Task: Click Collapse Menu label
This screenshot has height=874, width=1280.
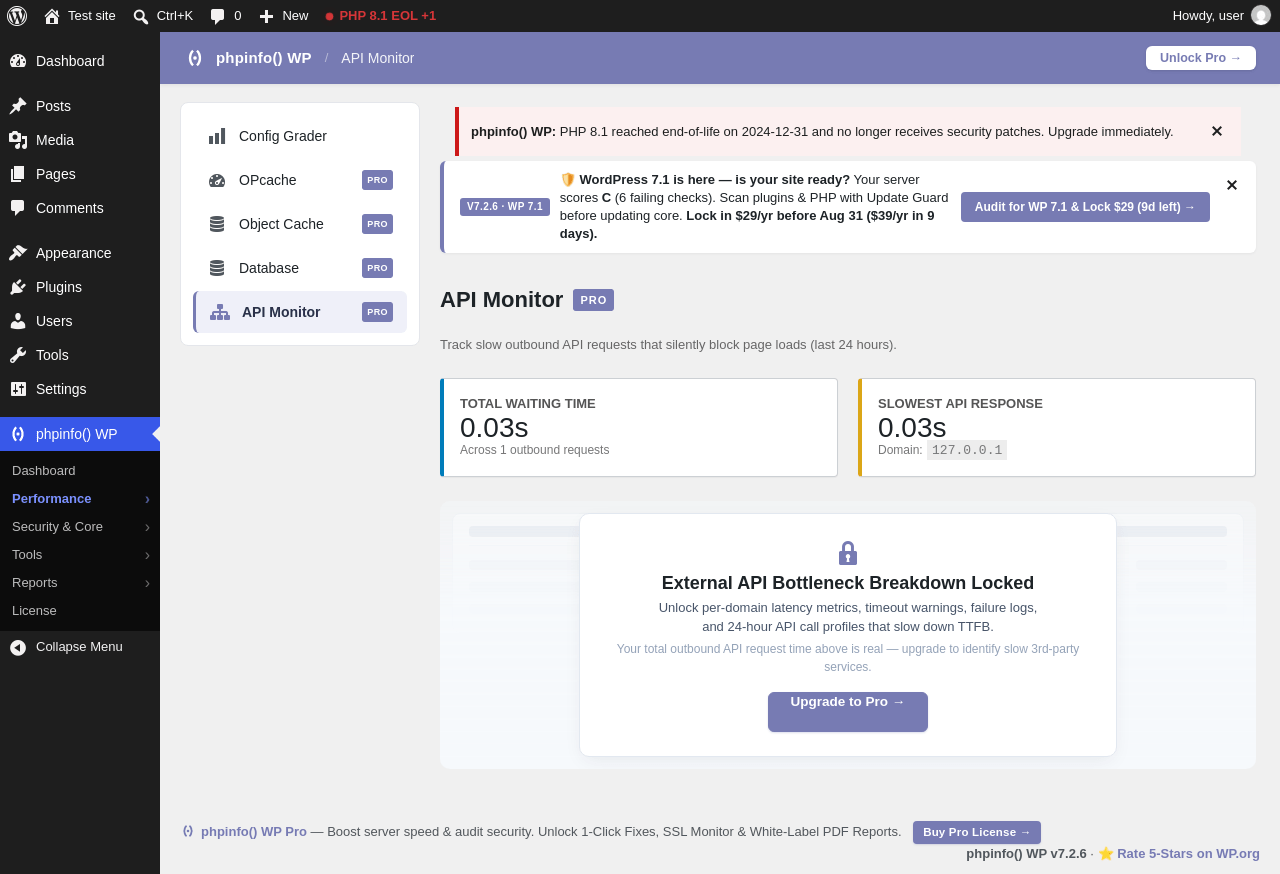Action: [x=79, y=647]
